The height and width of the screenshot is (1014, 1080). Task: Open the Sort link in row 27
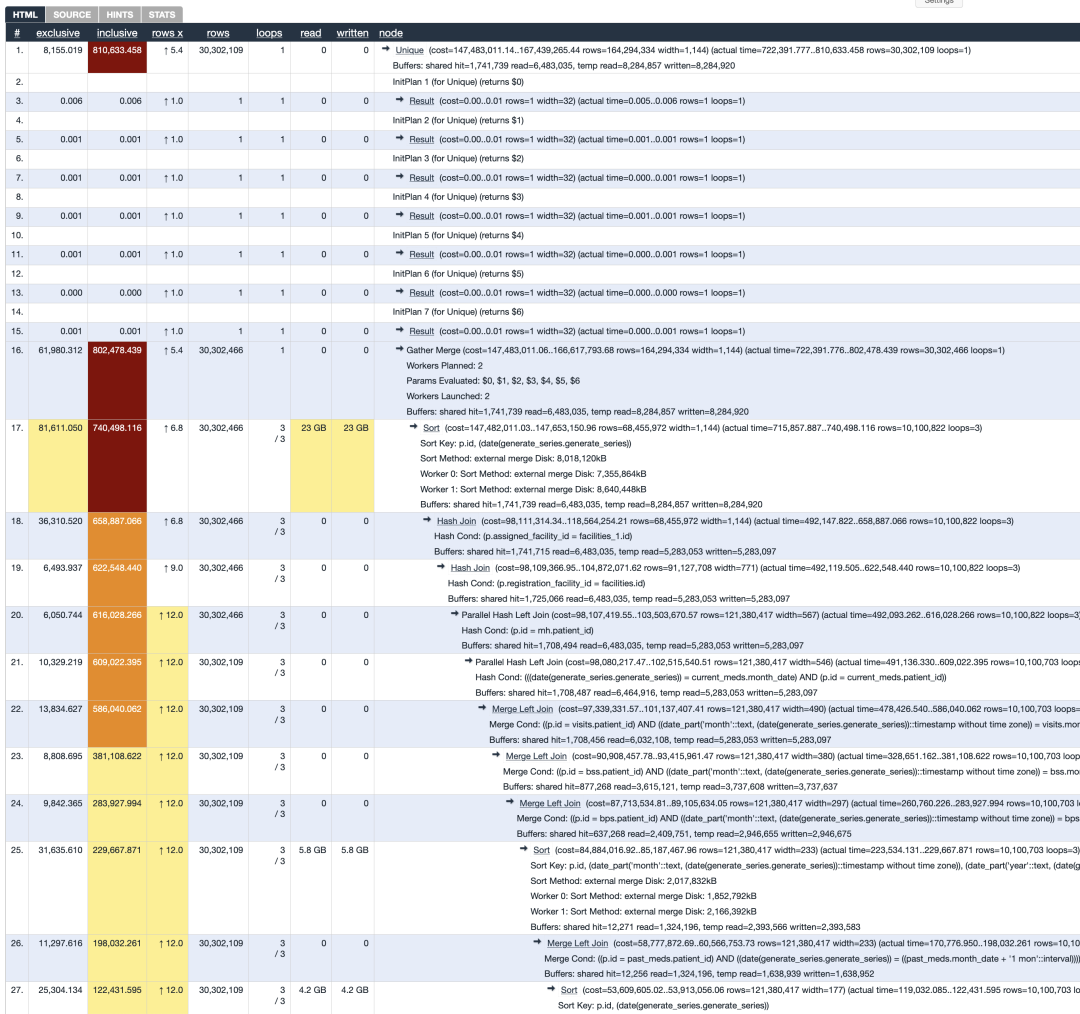569,991
